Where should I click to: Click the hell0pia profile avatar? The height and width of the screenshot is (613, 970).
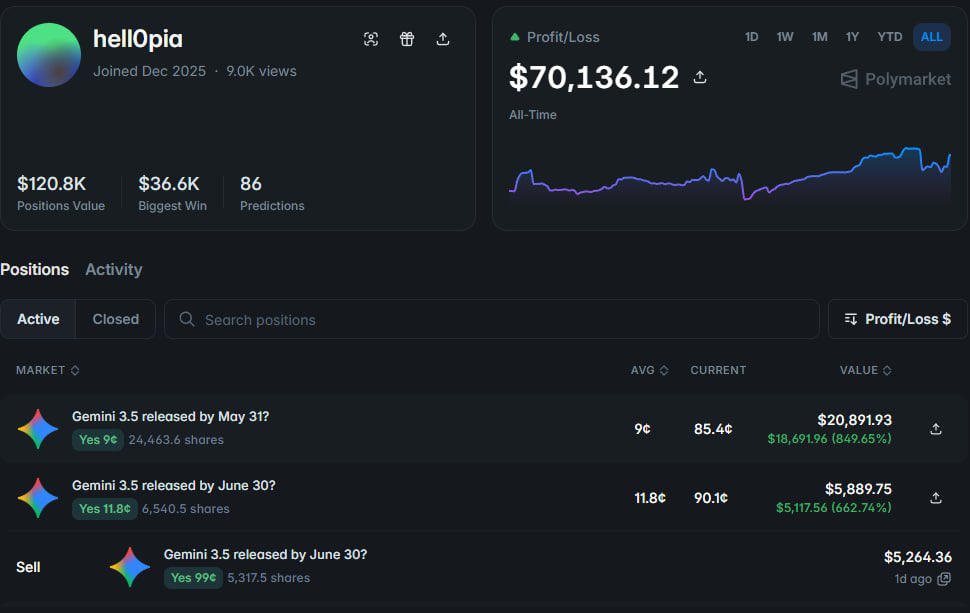(49, 55)
